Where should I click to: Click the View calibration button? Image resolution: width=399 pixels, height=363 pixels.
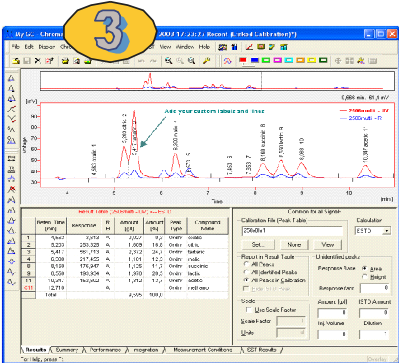pyautogui.click(x=328, y=245)
